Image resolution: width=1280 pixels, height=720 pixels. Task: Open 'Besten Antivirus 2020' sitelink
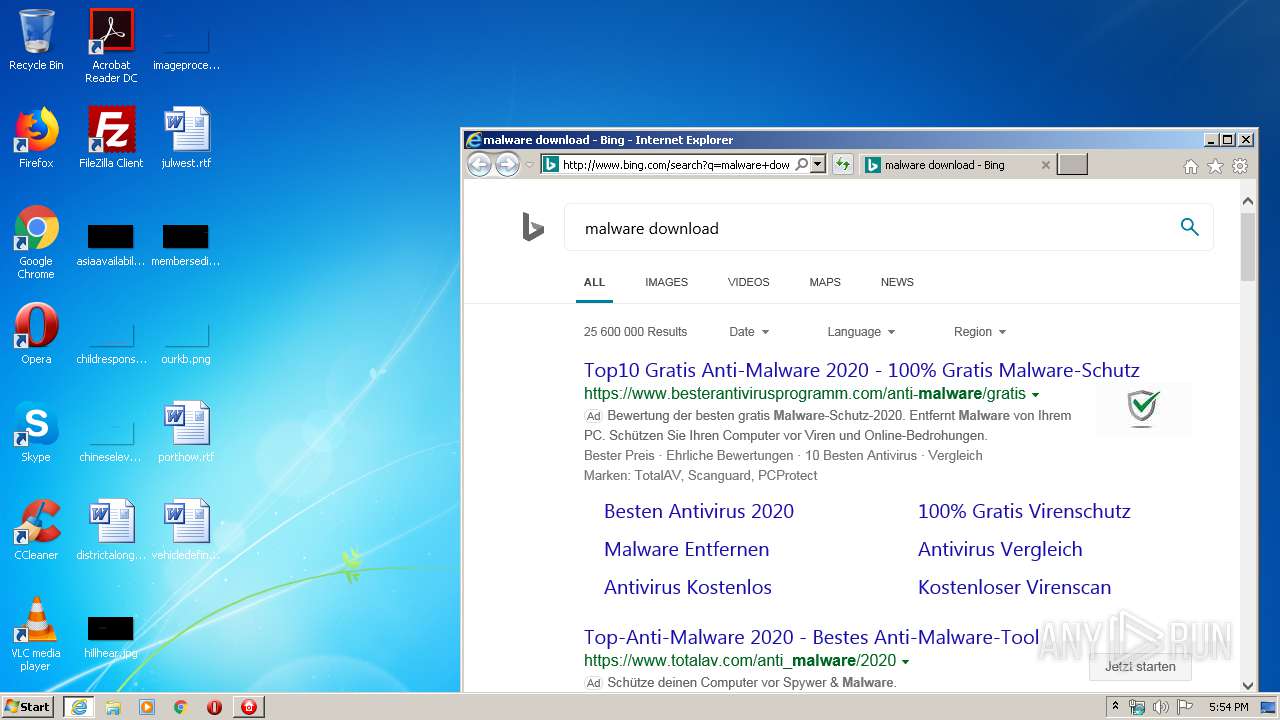pos(699,511)
